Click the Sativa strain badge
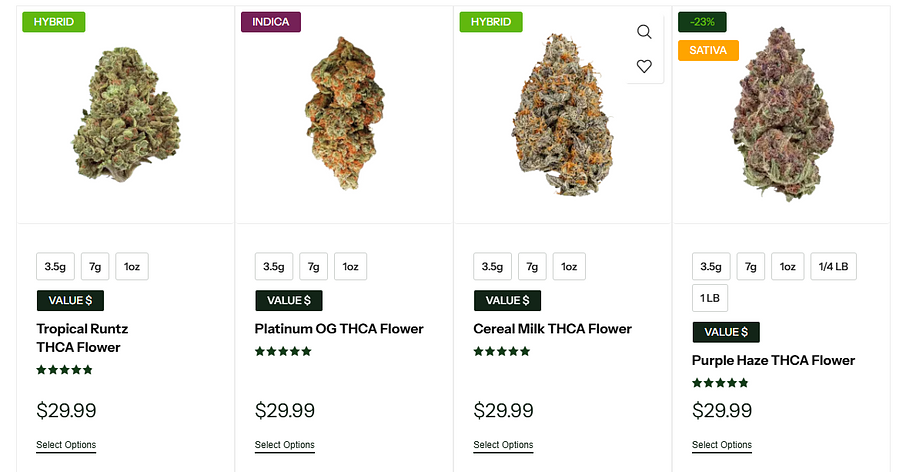 point(708,50)
